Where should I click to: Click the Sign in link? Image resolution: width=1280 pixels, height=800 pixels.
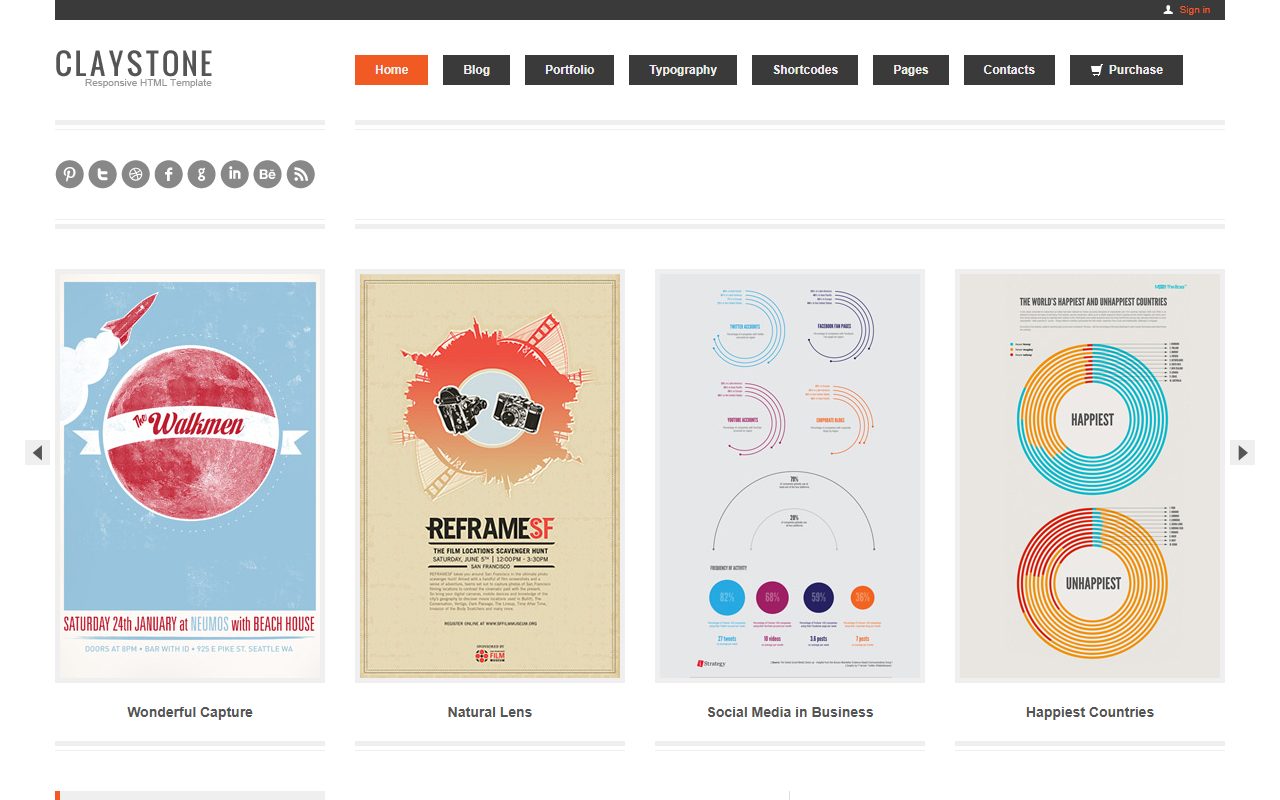[x=1195, y=10]
